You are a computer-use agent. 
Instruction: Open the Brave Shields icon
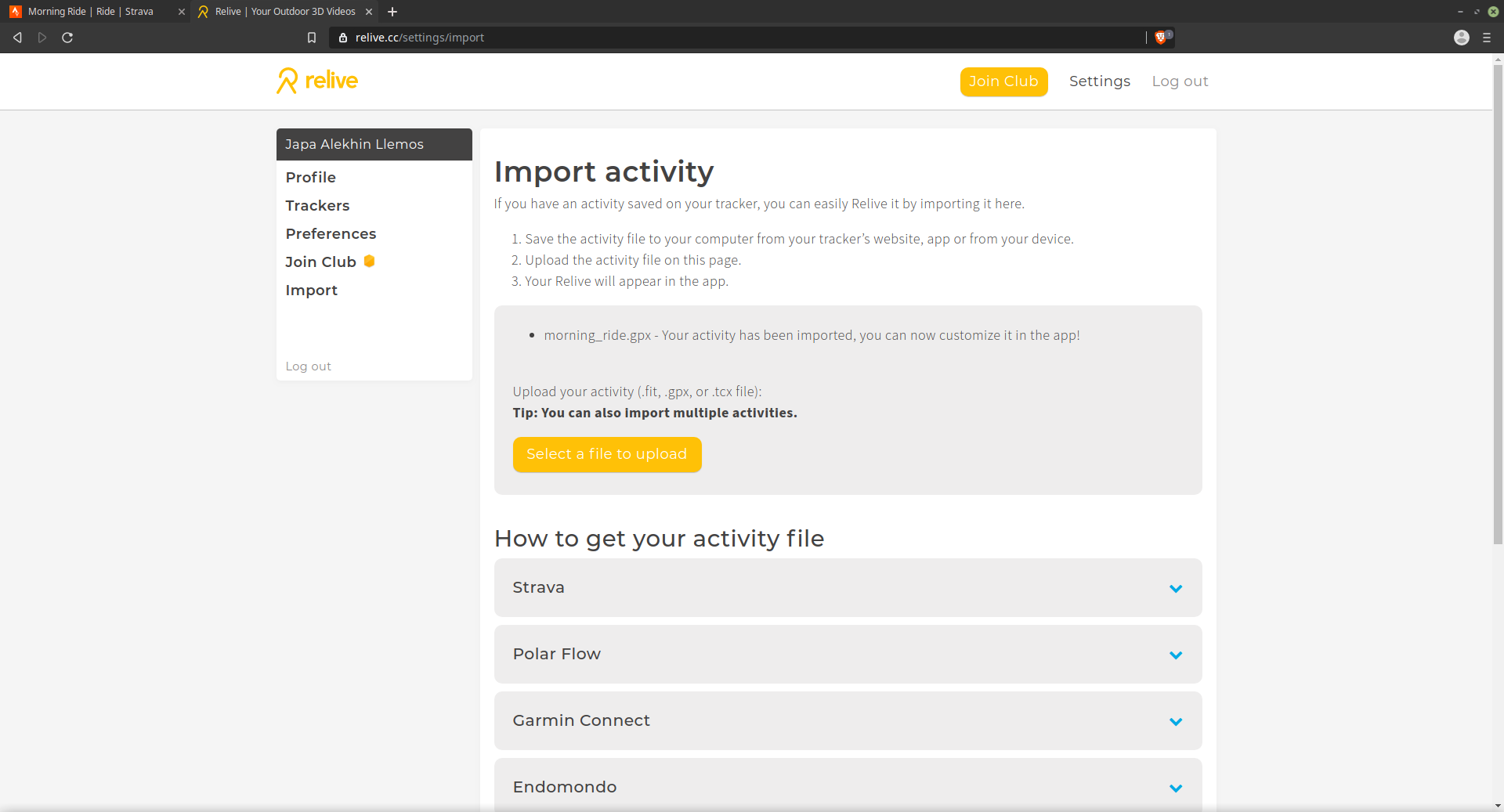(x=1161, y=38)
